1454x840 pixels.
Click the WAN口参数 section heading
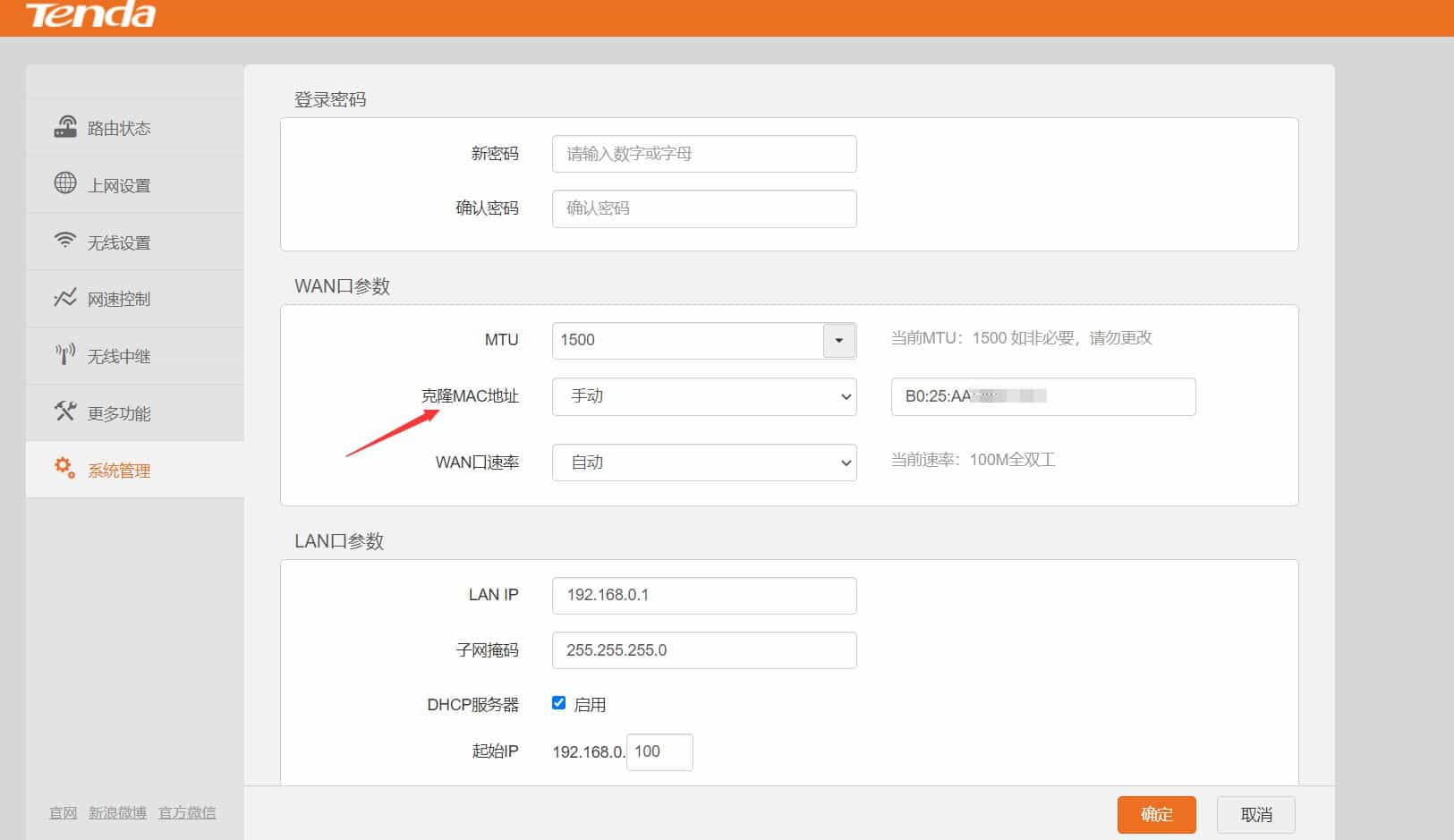342,286
